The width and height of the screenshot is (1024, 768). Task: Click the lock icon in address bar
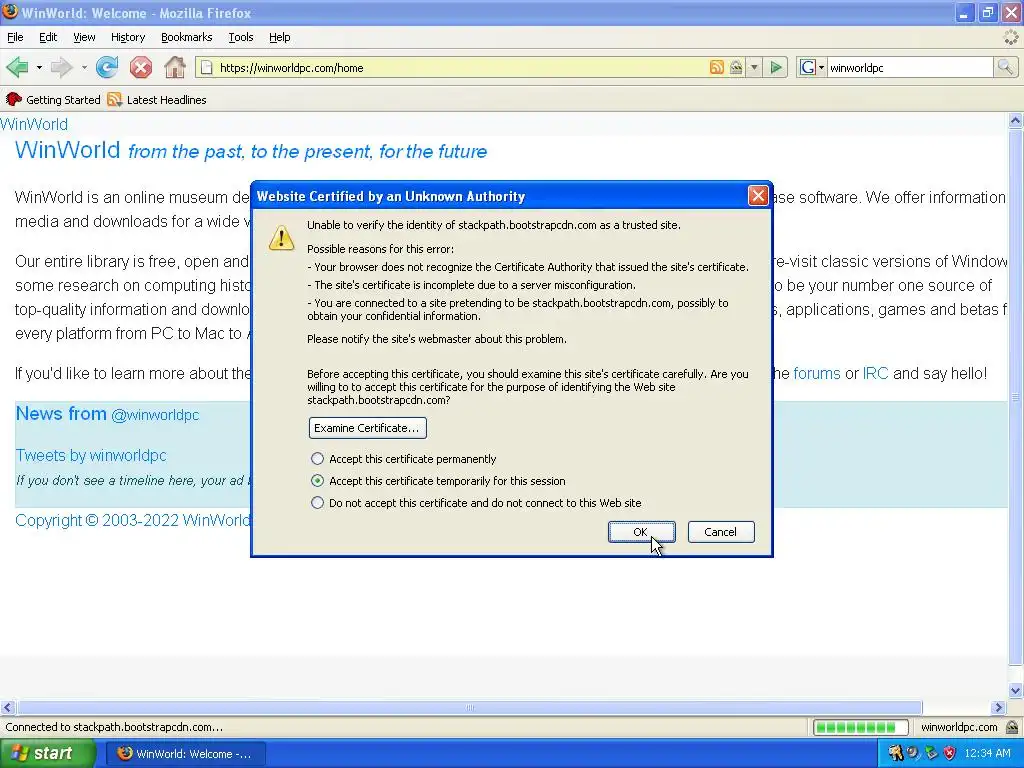point(736,67)
